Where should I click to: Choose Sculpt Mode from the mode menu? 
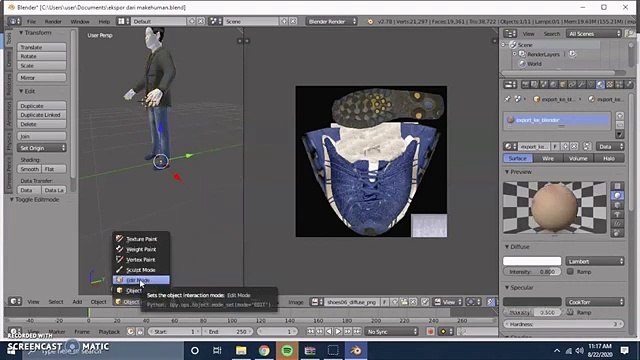pos(141,270)
